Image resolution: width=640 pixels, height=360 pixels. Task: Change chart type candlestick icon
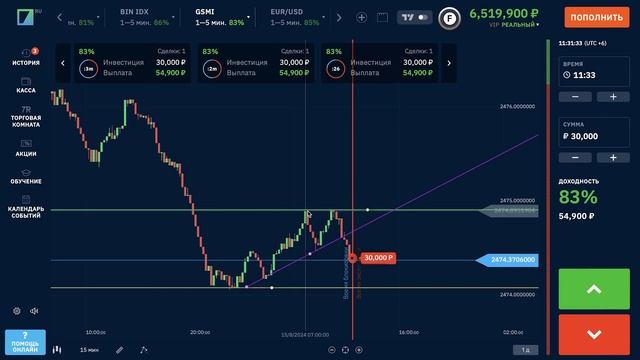pyautogui.click(x=57, y=350)
